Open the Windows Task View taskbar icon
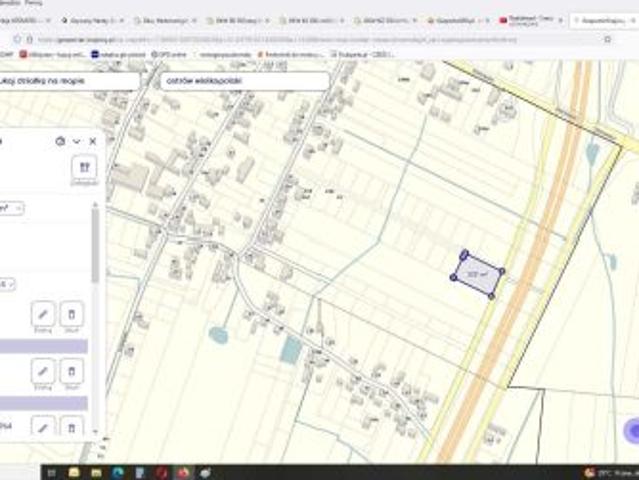The image size is (639, 480). tap(52, 473)
